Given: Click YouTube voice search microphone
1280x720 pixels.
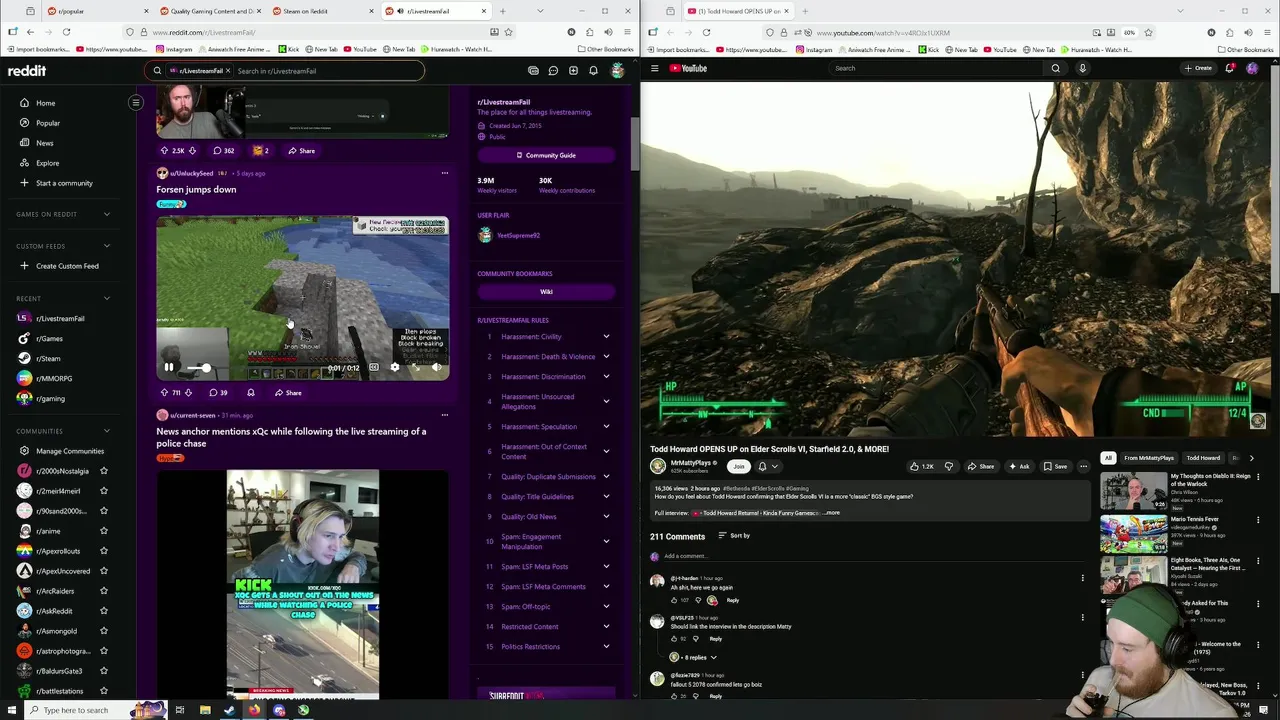Looking at the screenshot, I should click(1082, 68).
